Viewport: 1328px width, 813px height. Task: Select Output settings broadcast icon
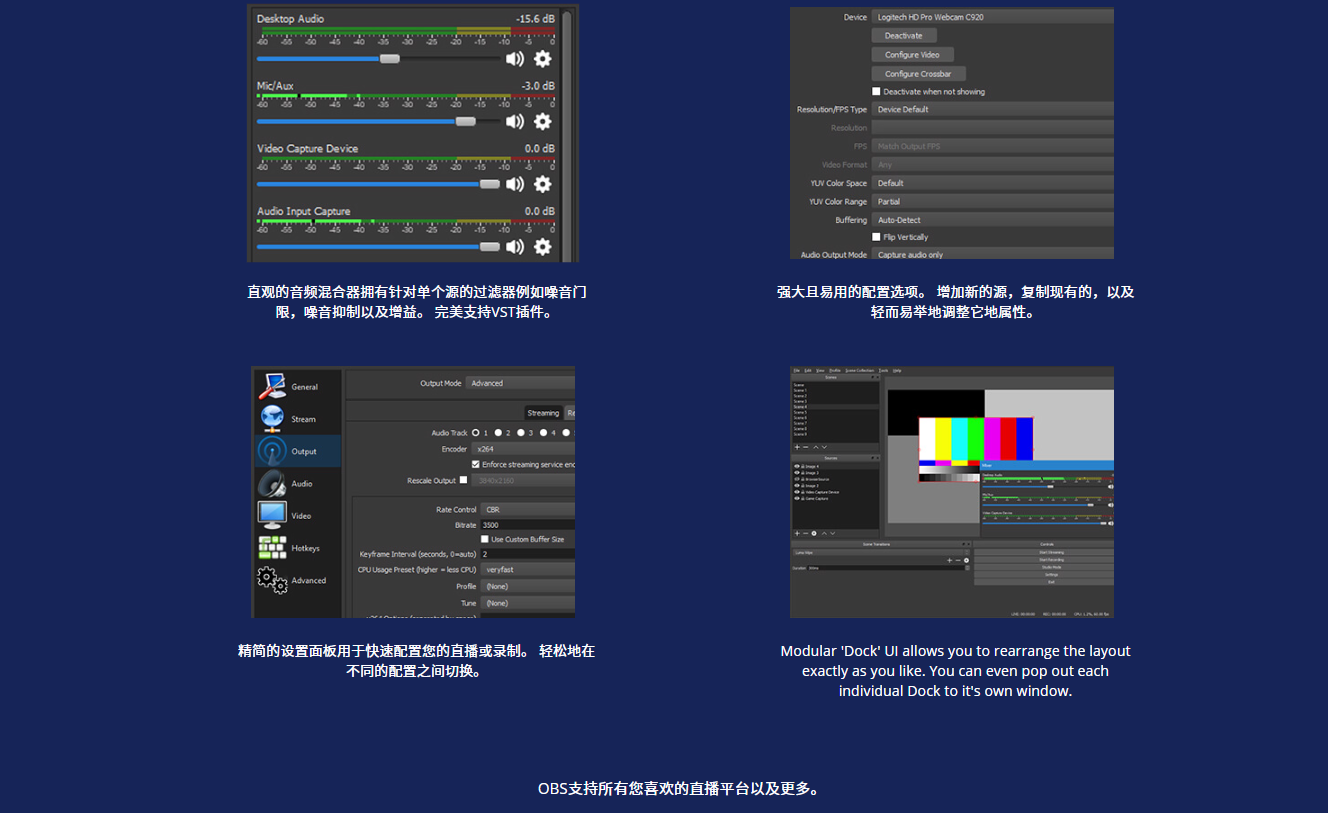click(273, 451)
